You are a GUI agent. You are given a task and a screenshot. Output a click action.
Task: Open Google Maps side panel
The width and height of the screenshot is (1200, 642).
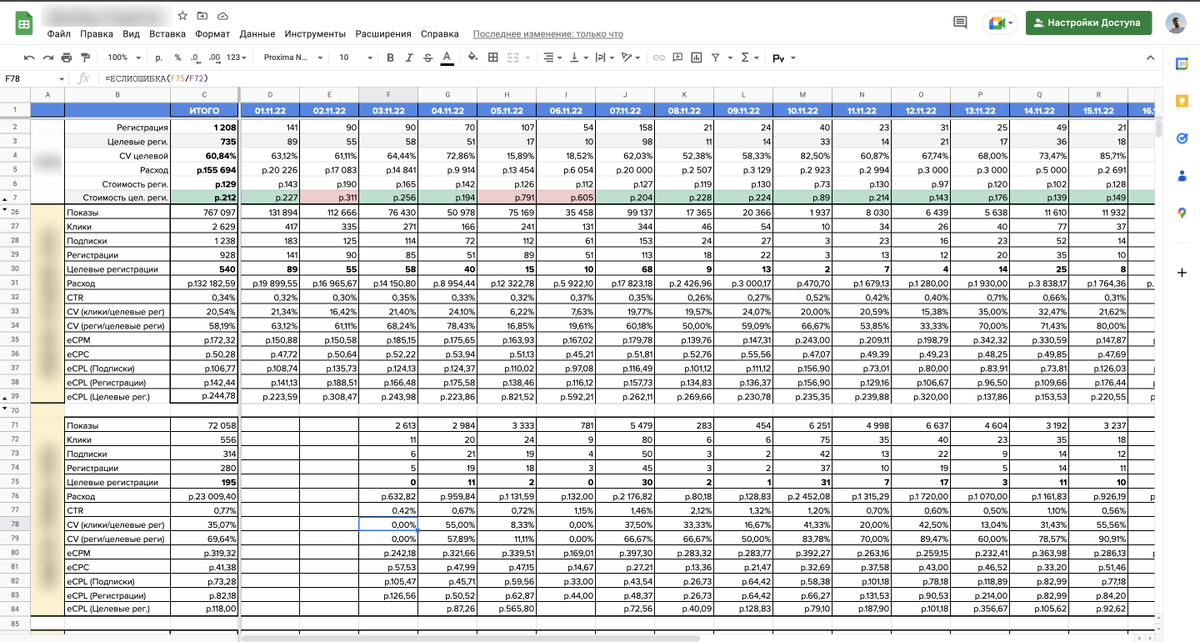[1181, 212]
